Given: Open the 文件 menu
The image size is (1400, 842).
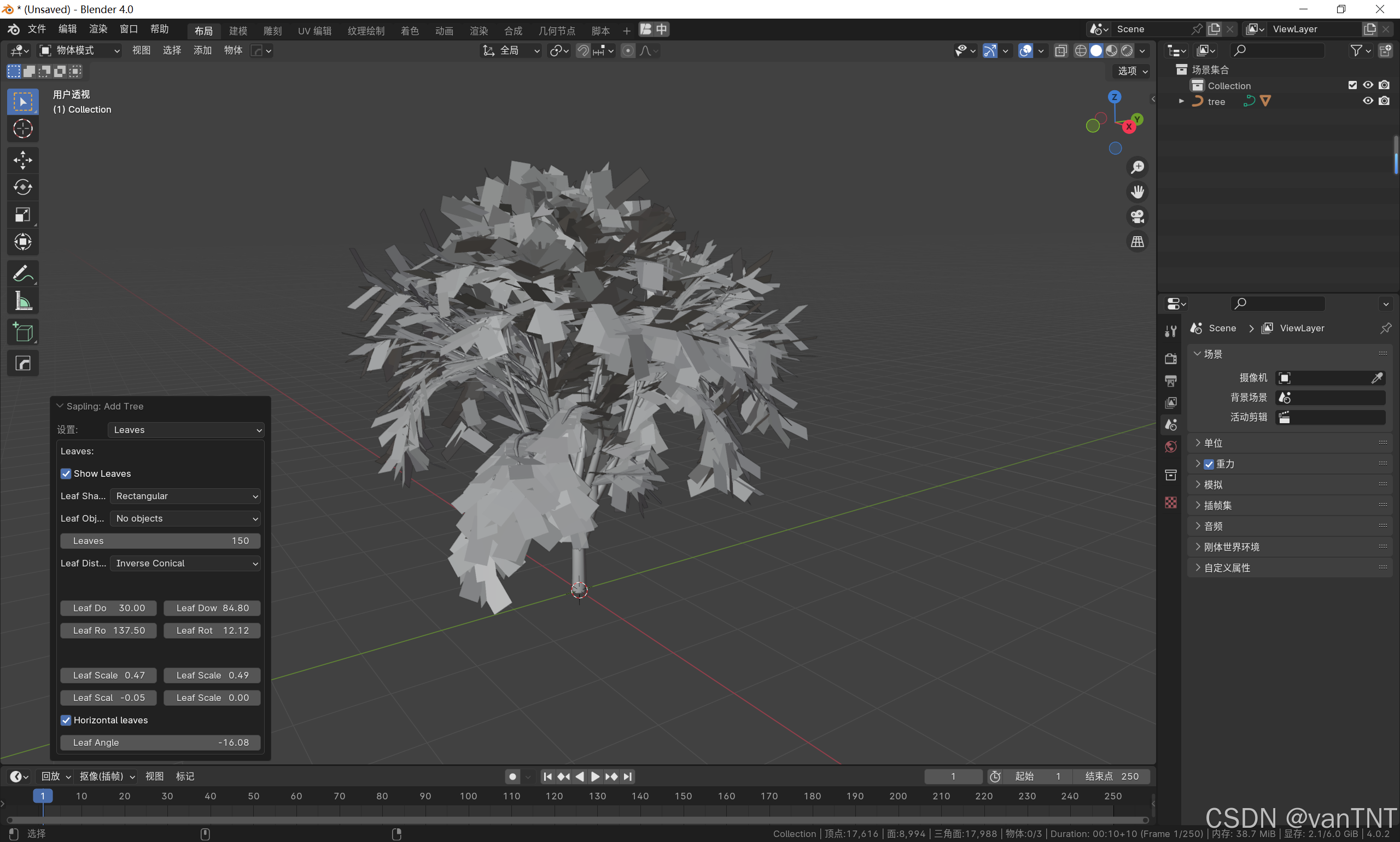Looking at the screenshot, I should point(36,30).
